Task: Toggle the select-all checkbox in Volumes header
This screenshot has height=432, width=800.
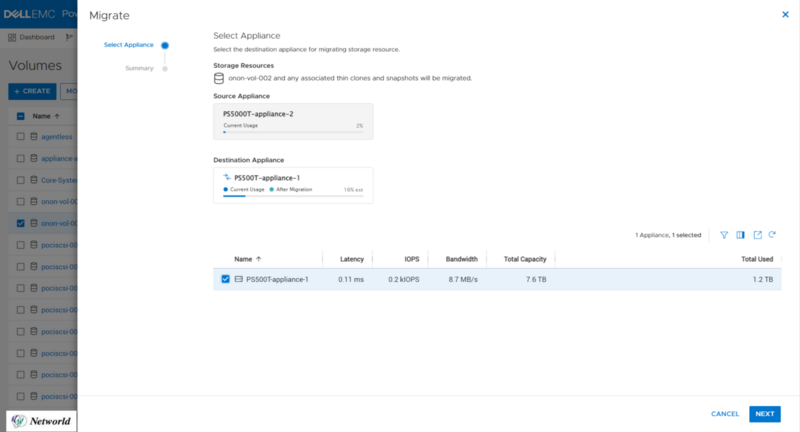Action: click(20, 116)
